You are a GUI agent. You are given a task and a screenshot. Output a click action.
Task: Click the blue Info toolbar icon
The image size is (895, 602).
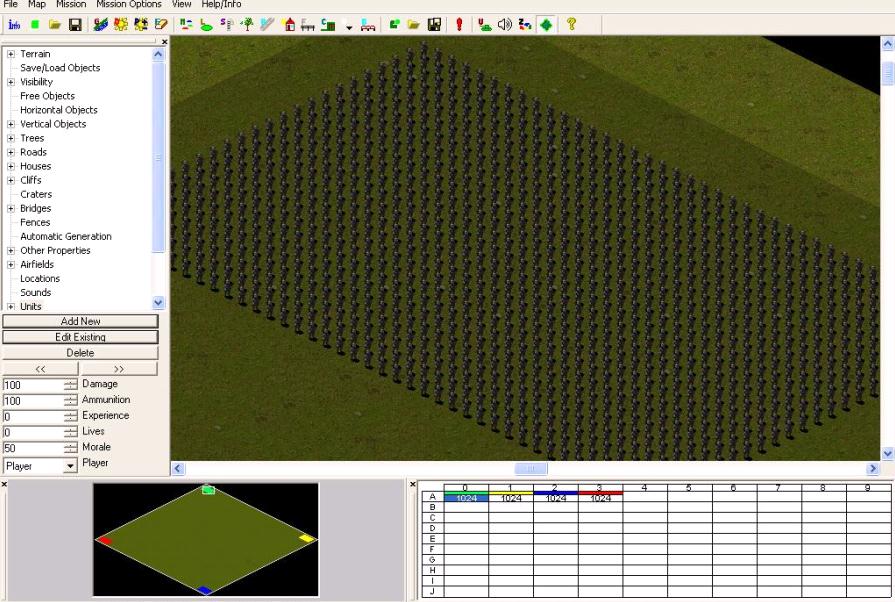click(14, 25)
